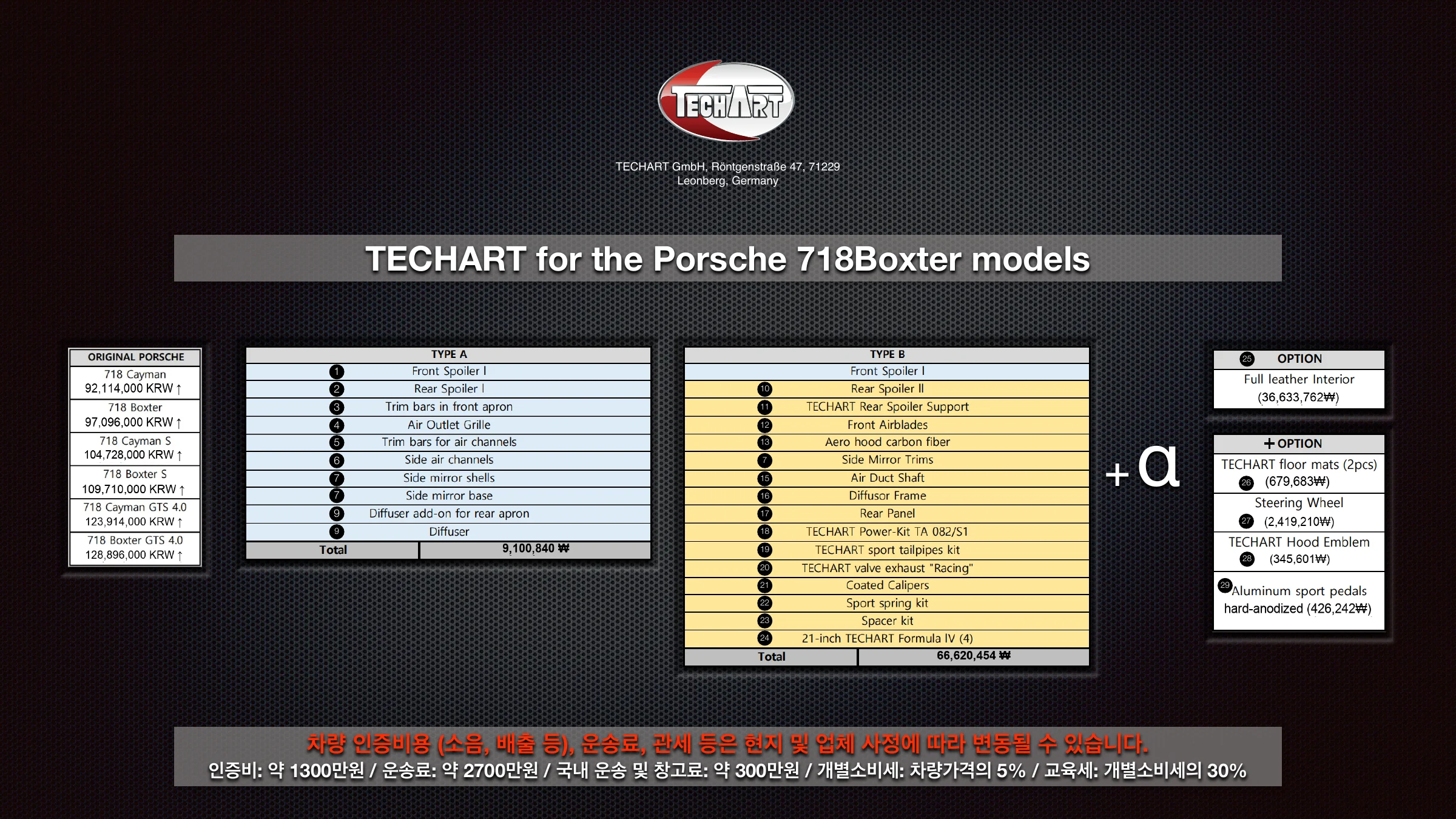Select the '718 Boxter GTS 4.0' price cell

[x=135, y=548]
